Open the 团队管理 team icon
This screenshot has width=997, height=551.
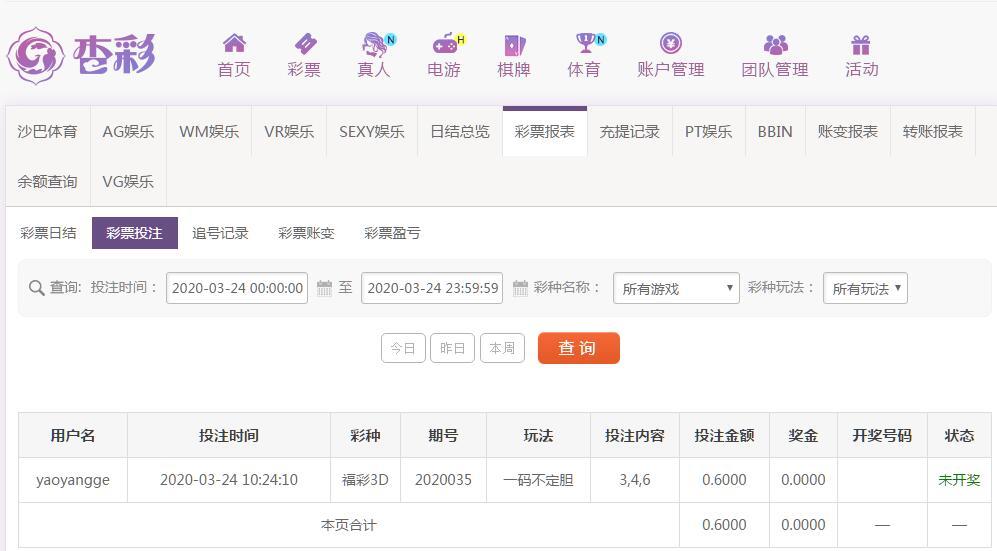[x=775, y=44]
